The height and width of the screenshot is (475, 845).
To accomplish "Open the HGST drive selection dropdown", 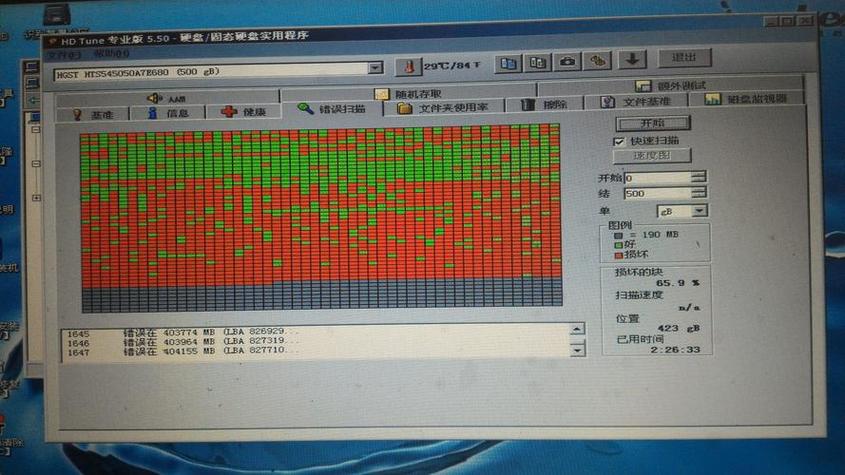I will 375,68.
